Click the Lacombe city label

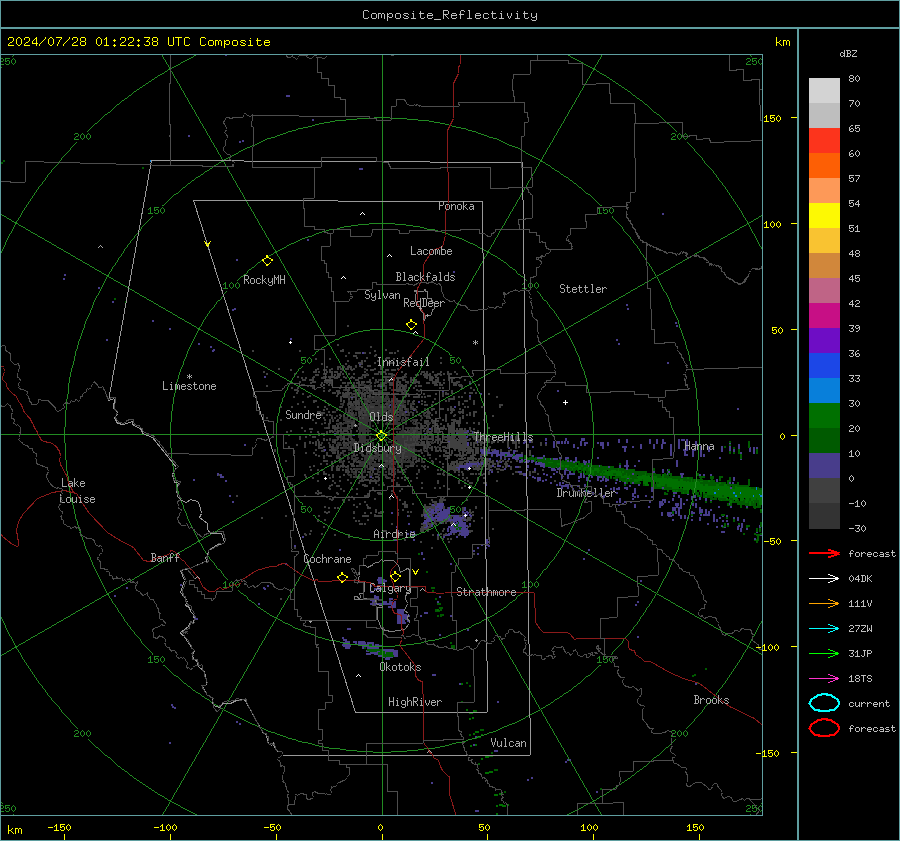431,251
